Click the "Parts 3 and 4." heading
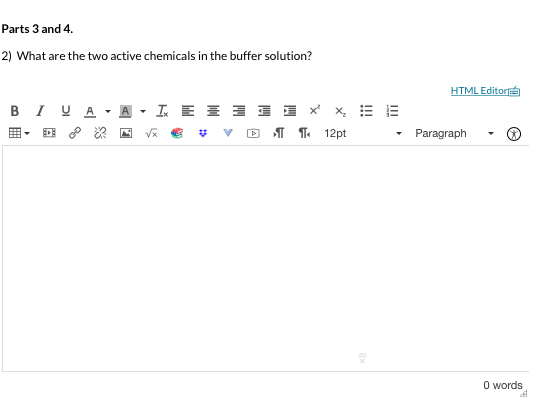This screenshot has height=405, width=539. point(37,29)
